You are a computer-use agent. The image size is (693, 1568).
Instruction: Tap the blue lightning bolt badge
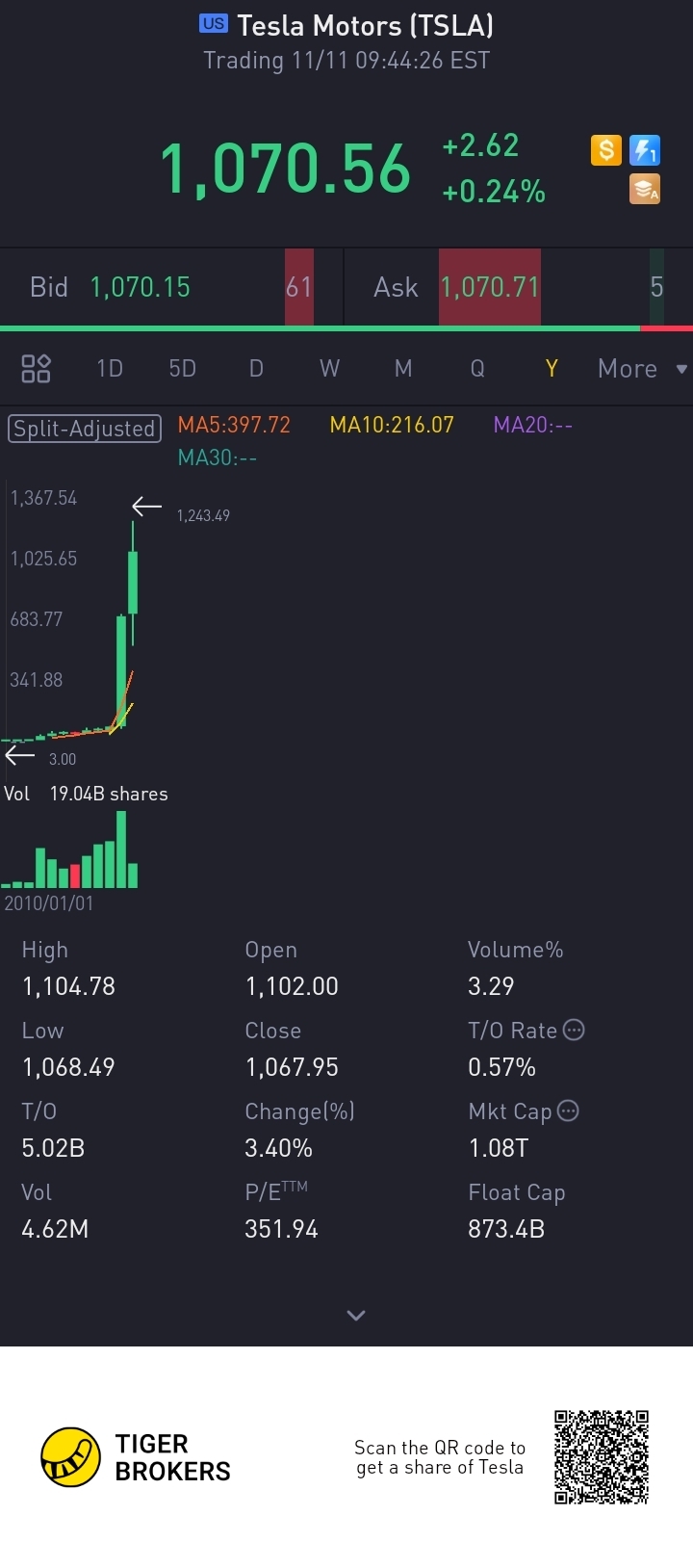pyautogui.click(x=644, y=150)
